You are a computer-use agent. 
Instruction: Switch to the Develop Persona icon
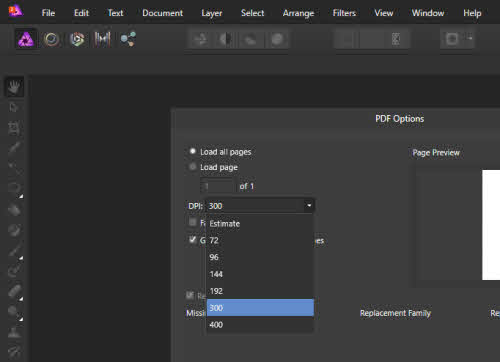77,39
